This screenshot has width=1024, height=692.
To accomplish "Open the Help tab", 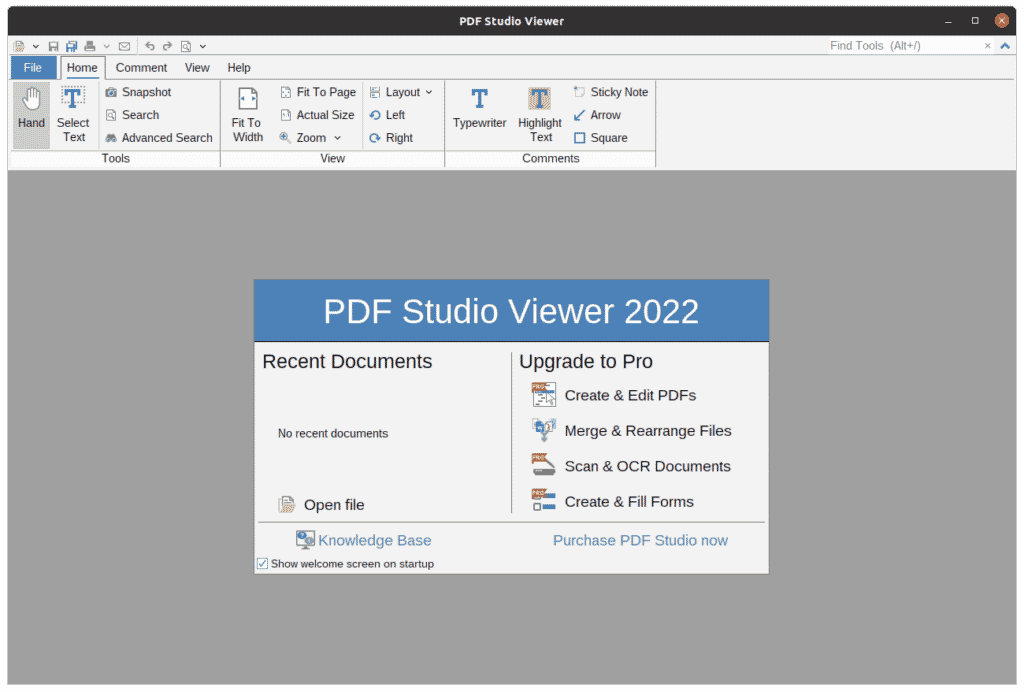I will [239, 68].
